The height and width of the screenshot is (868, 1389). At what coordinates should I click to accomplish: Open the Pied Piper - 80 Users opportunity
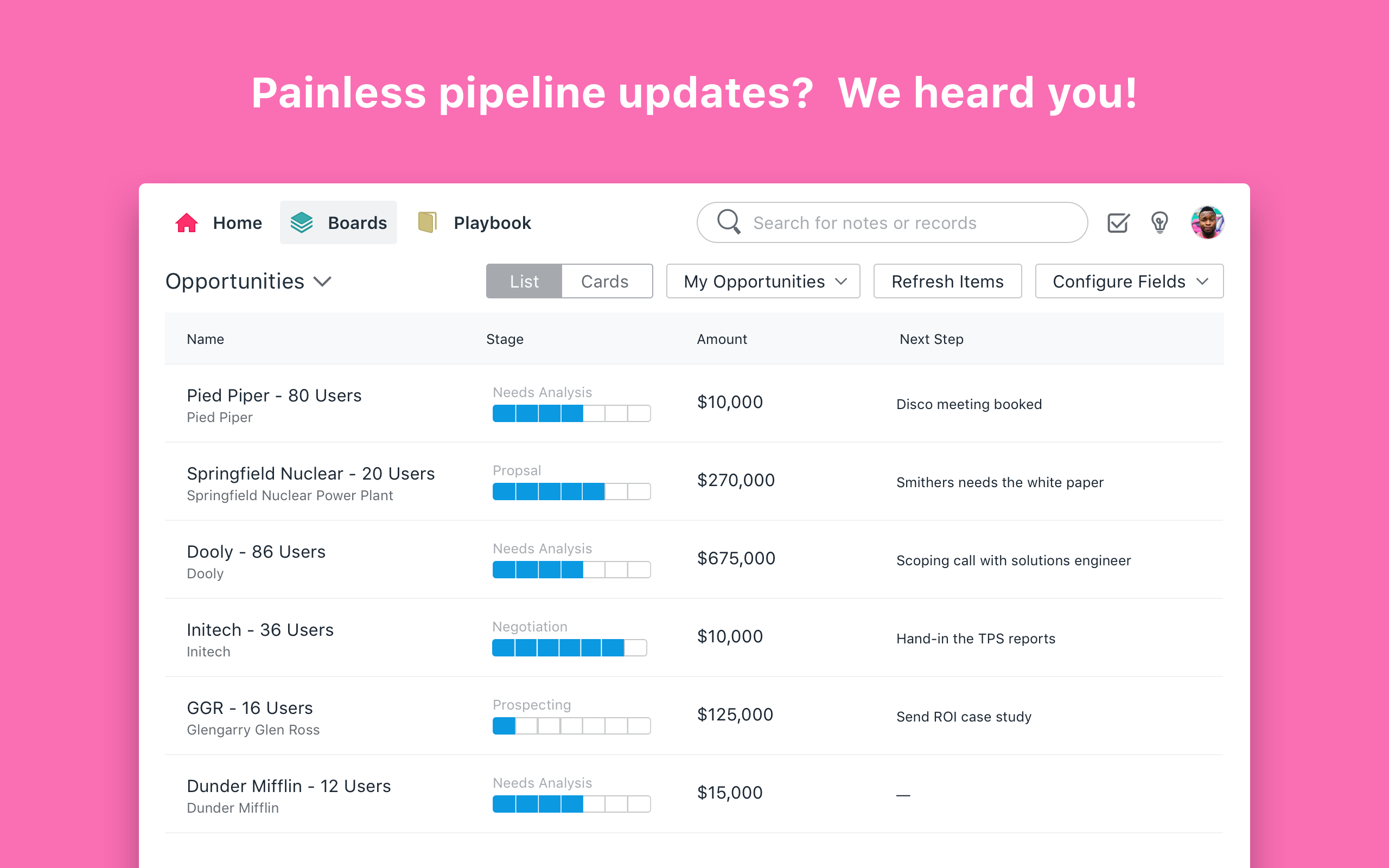click(x=274, y=395)
